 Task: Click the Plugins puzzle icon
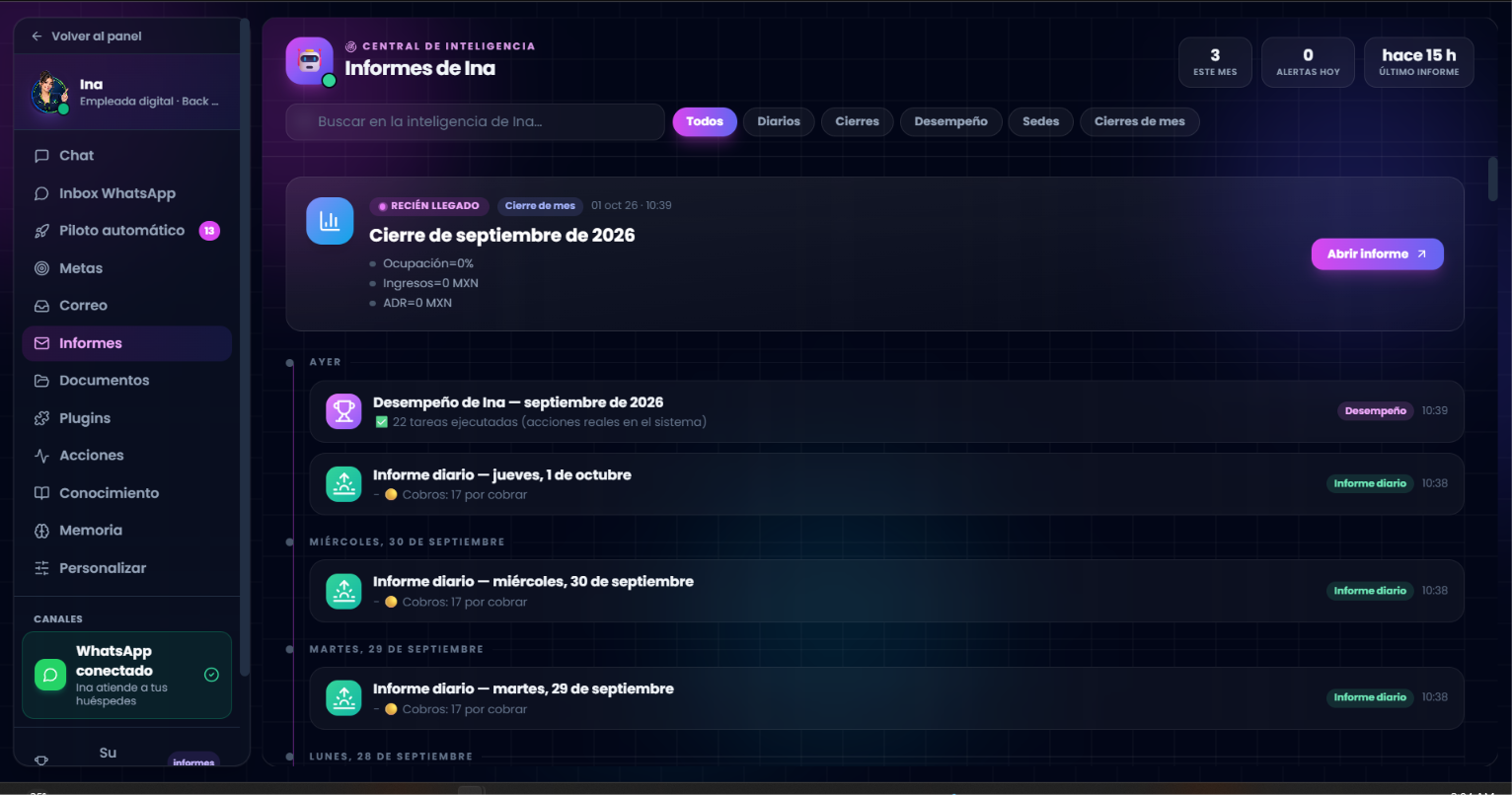41,418
